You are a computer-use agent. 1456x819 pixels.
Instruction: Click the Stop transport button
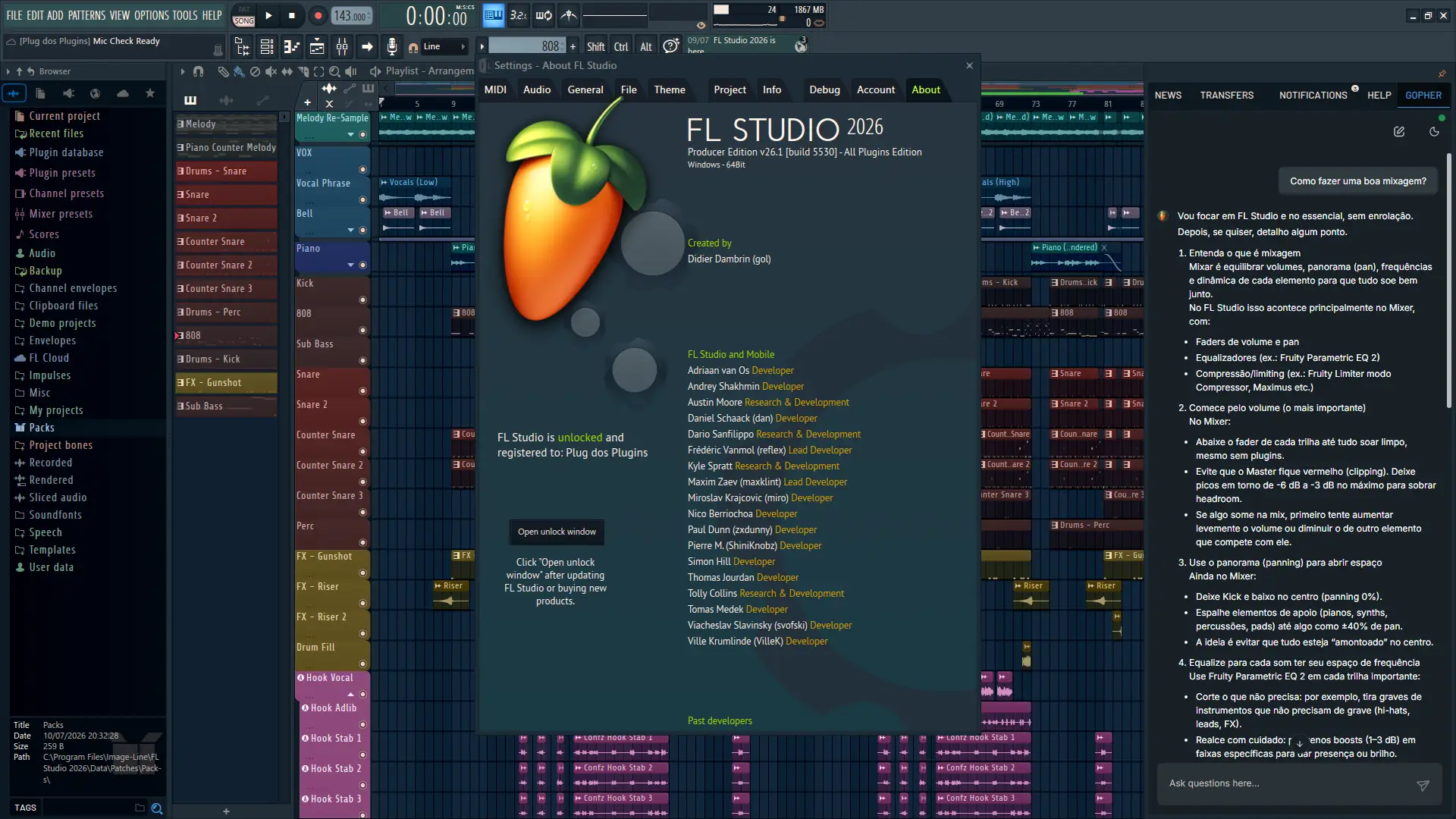pyautogui.click(x=292, y=15)
